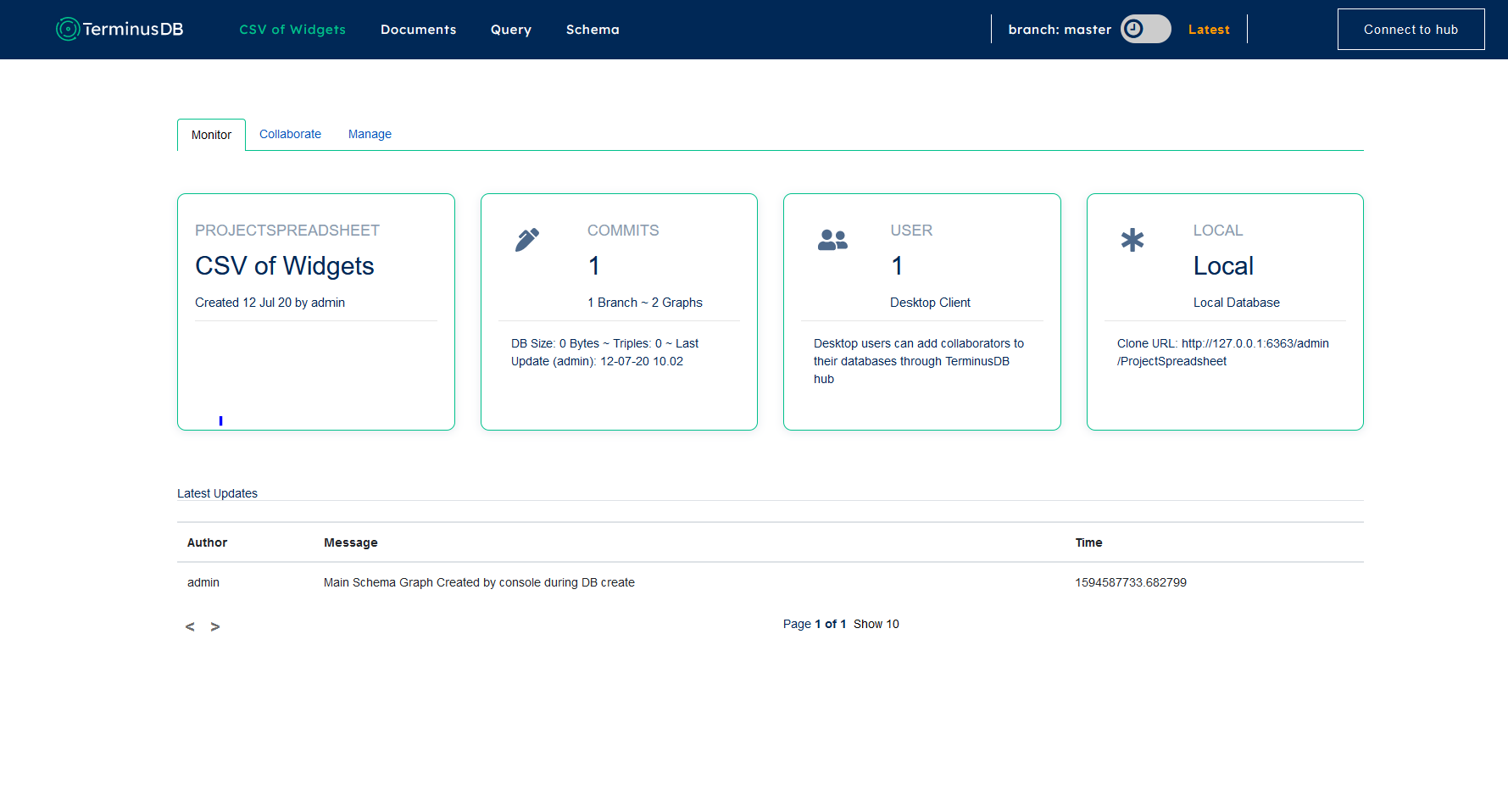This screenshot has width=1508, height=812.
Task: Switch to the Collaborate tab
Action: [x=290, y=134]
